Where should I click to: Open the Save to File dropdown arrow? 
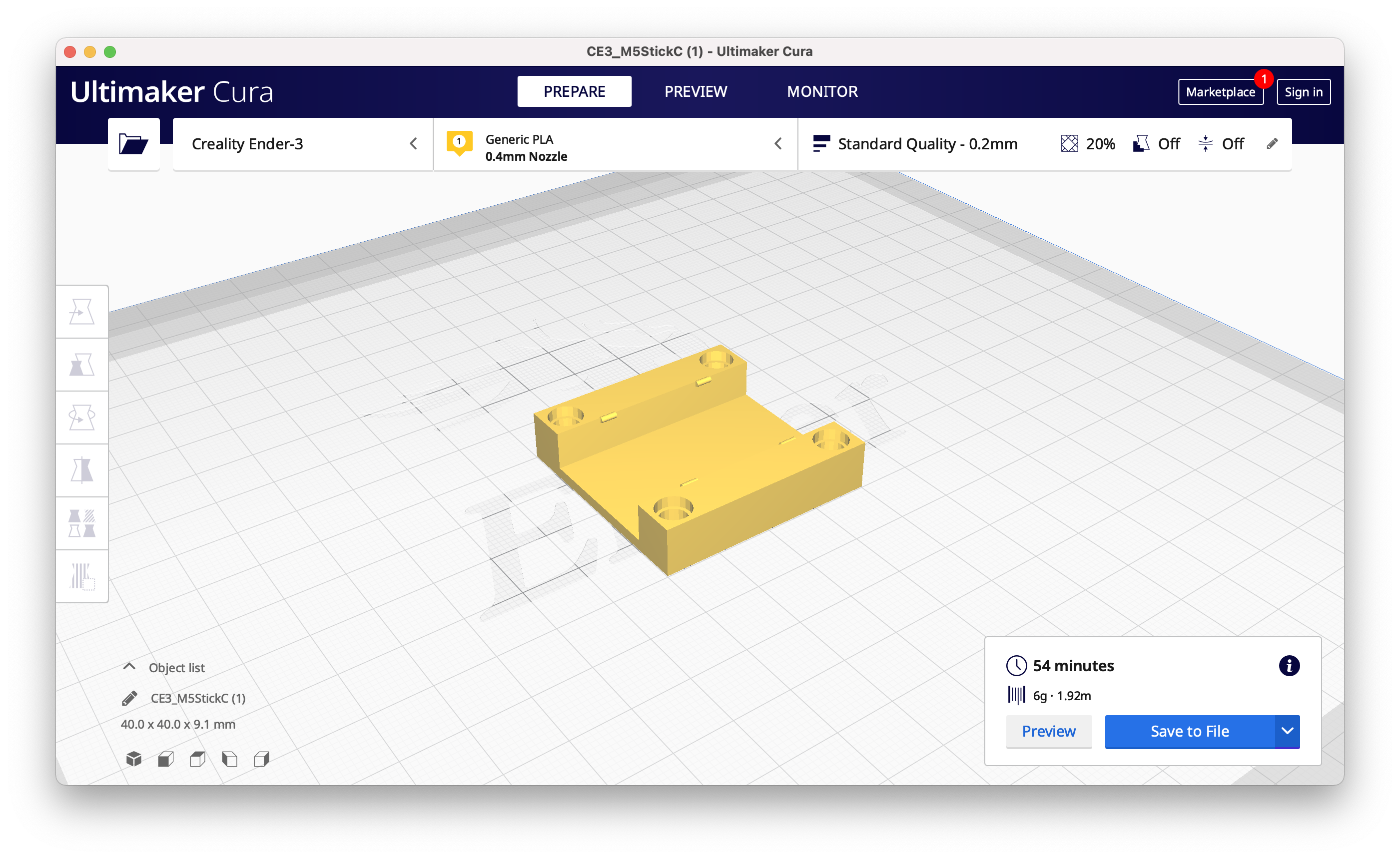1287,731
